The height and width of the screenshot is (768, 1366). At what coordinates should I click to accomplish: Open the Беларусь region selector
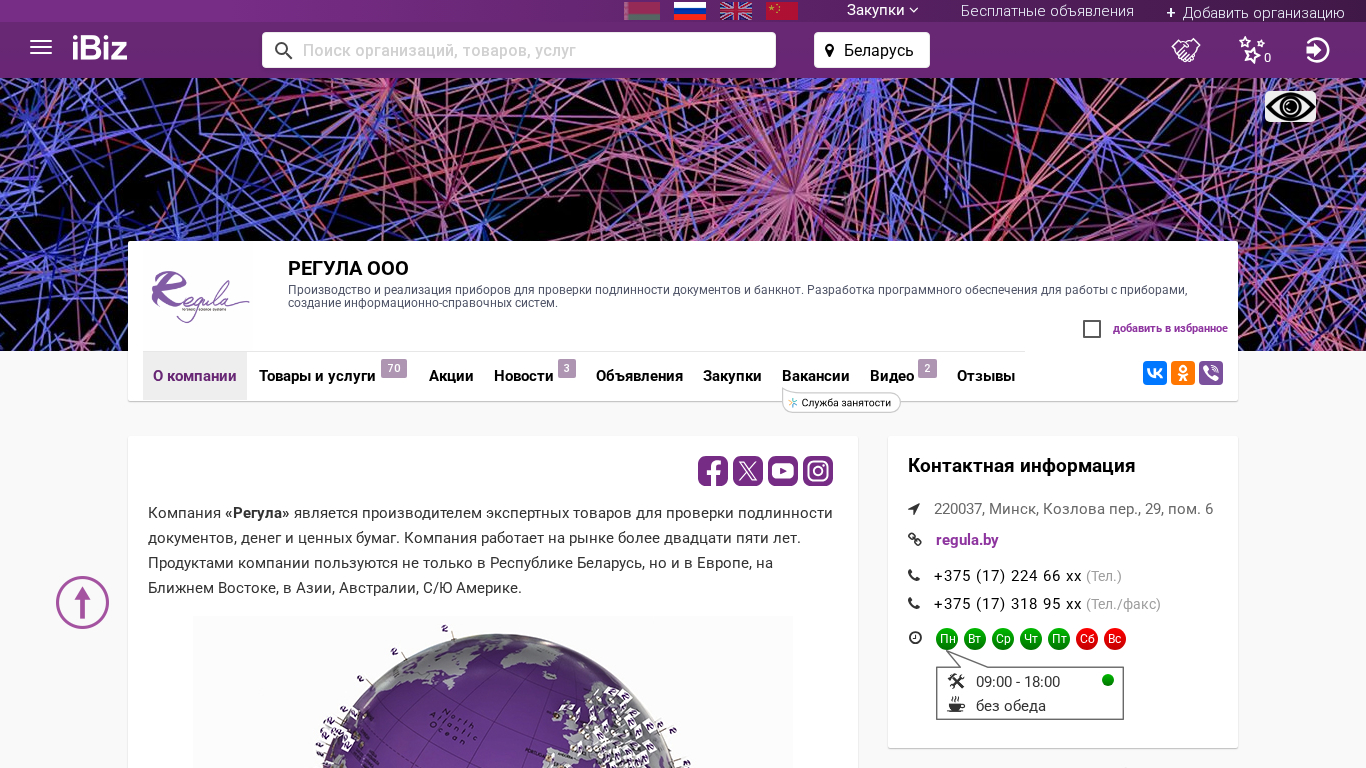click(872, 50)
